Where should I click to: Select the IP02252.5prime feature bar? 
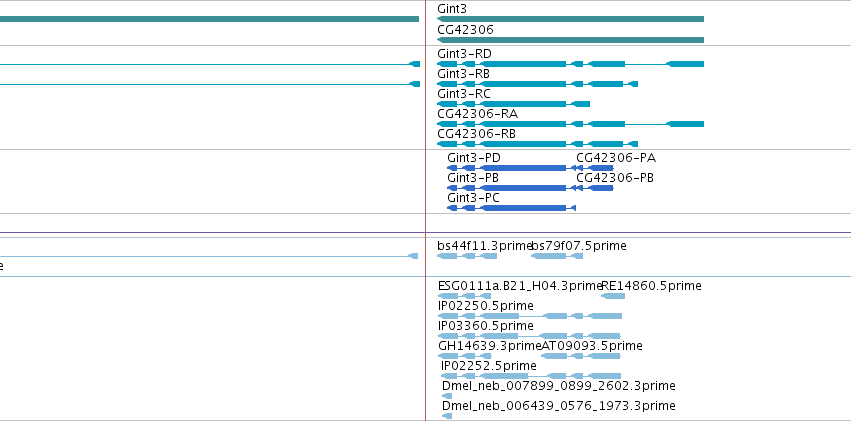click(531, 377)
